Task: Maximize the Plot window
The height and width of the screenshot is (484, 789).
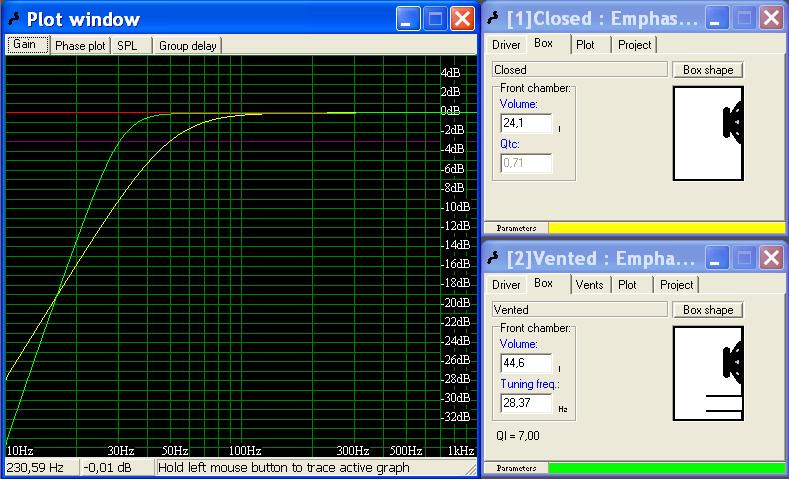Action: click(435, 19)
